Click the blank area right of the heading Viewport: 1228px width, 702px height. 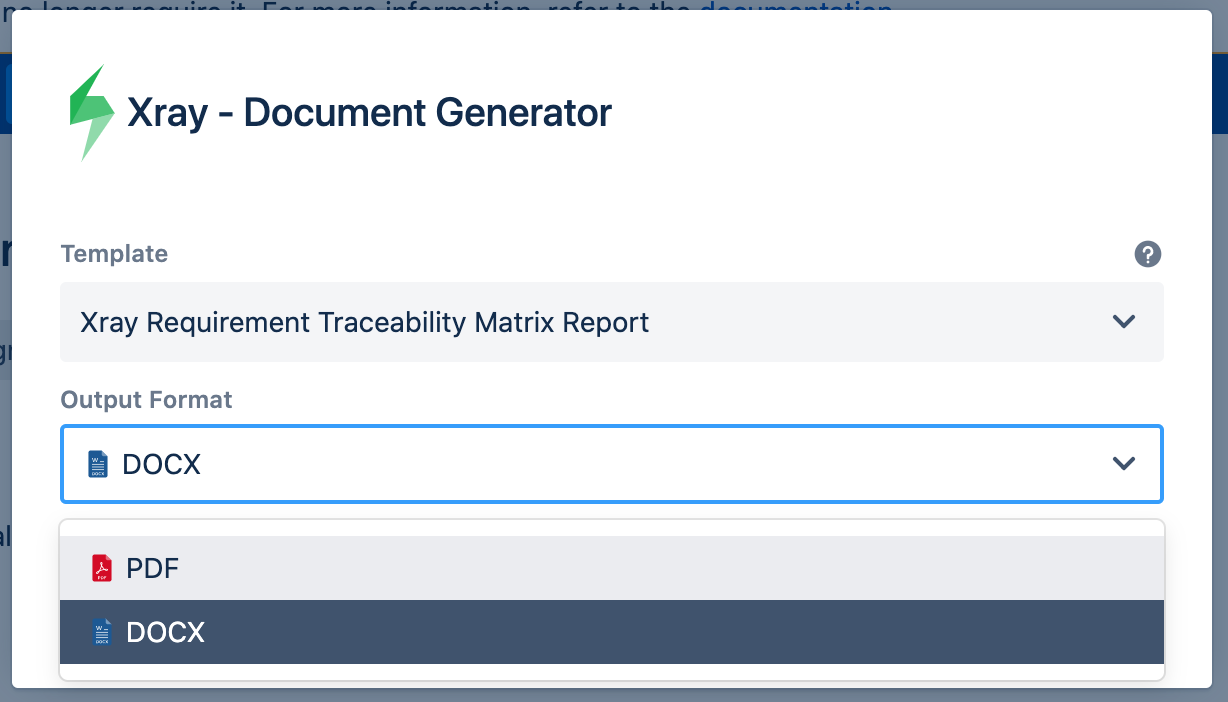pyautogui.click(x=900, y=113)
